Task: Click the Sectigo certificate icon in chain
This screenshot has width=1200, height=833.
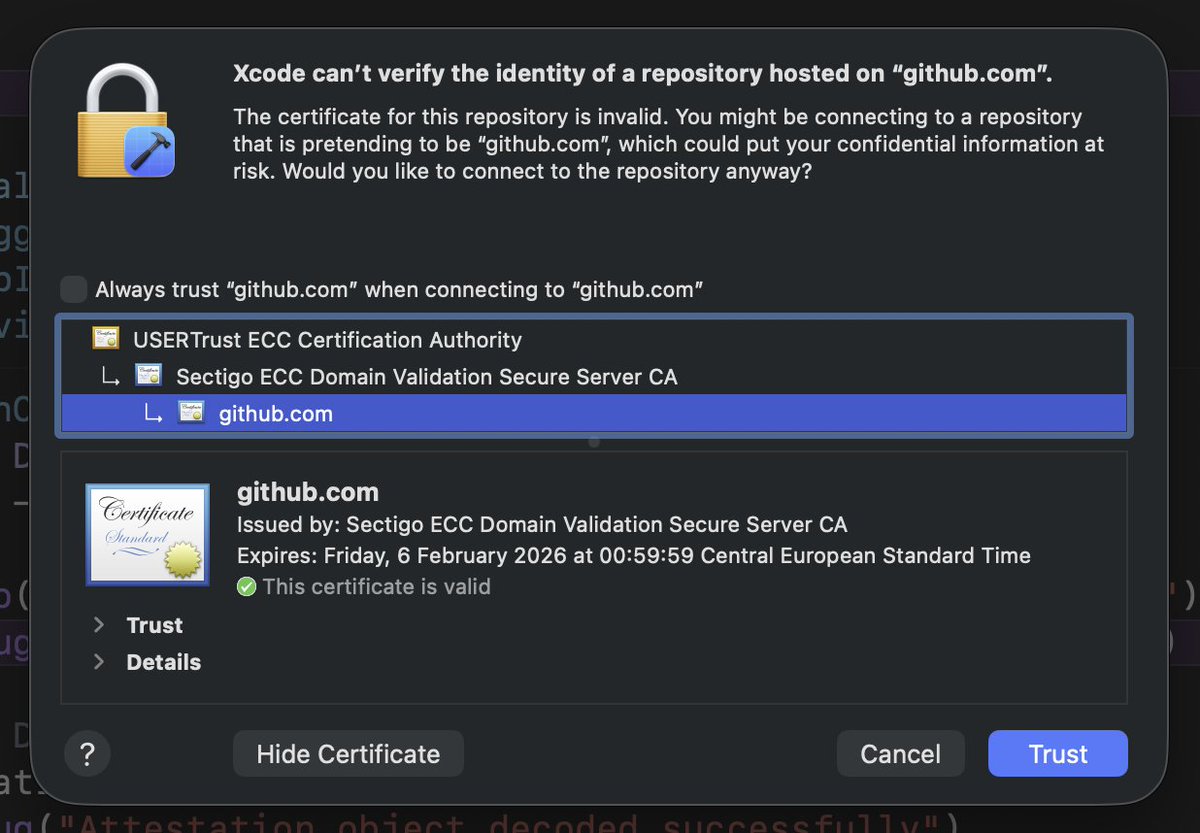Action: click(148, 377)
